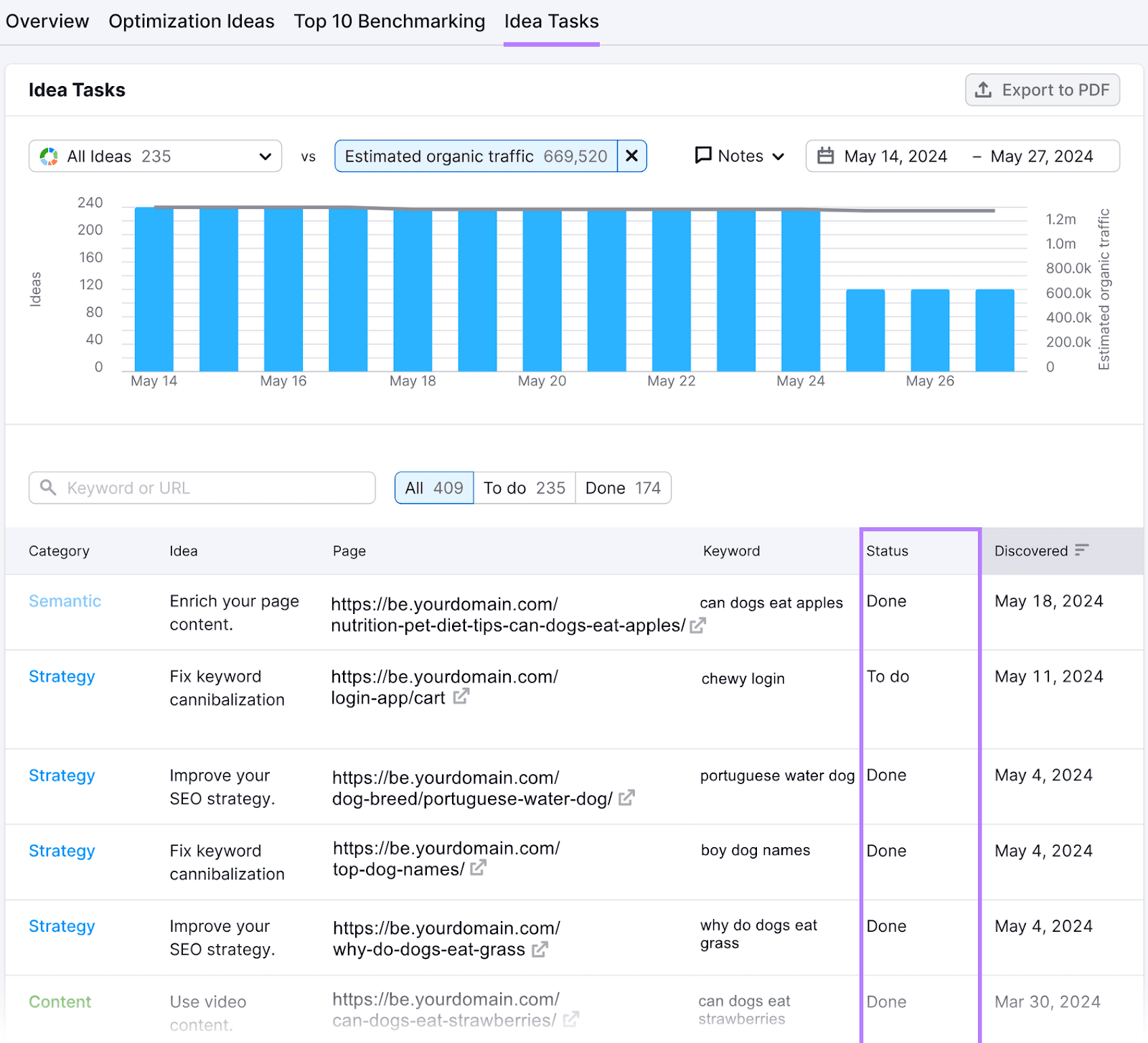This screenshot has height=1043, width=1148.
Task: Expand the Notes dropdown
Action: (x=778, y=156)
